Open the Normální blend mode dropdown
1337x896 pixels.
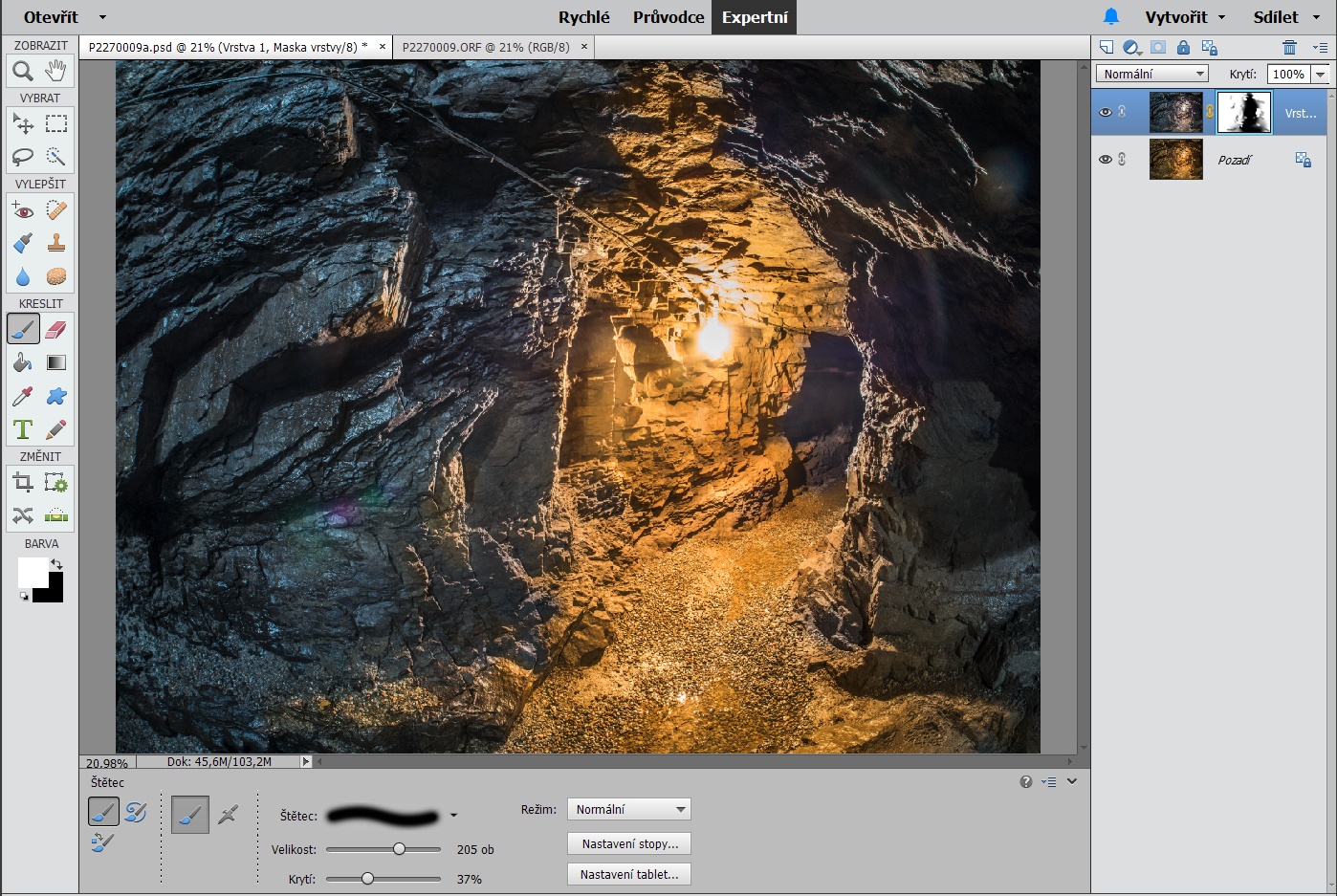1151,74
